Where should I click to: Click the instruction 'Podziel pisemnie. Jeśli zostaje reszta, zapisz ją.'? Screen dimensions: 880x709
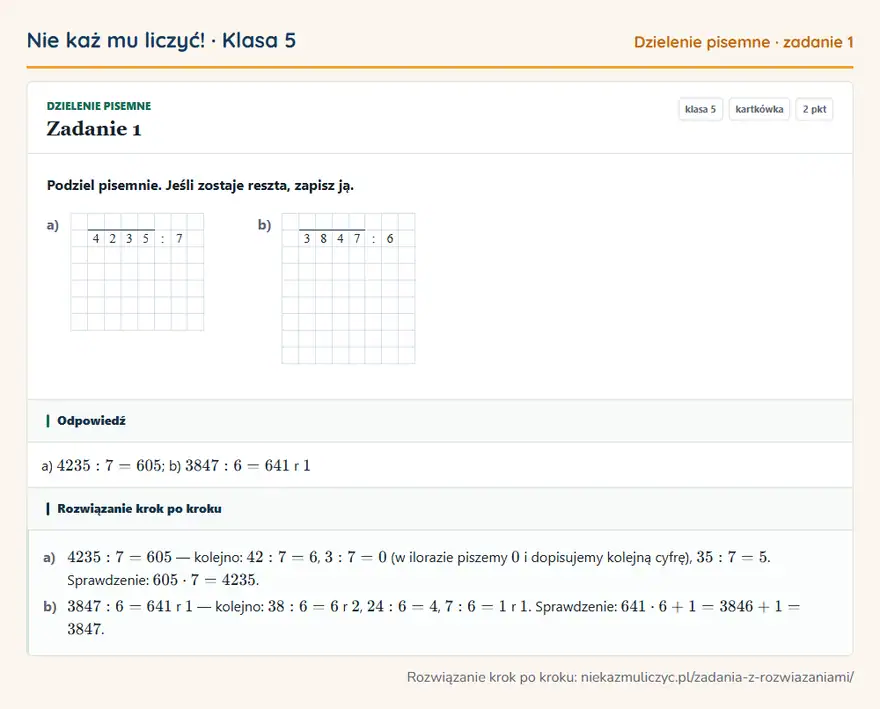click(x=200, y=185)
